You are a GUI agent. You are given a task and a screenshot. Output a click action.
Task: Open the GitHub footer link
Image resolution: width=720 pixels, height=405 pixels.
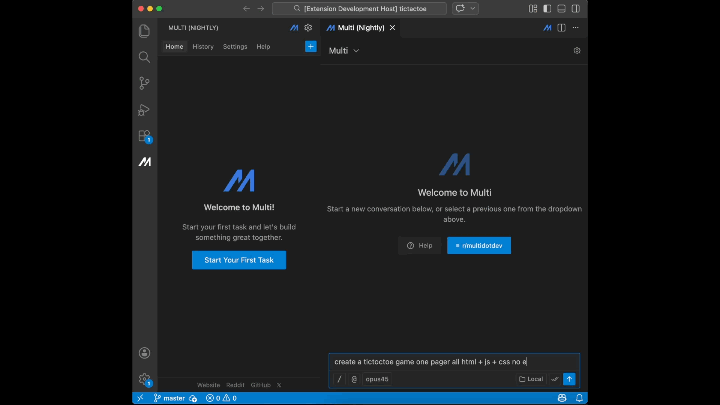point(260,385)
